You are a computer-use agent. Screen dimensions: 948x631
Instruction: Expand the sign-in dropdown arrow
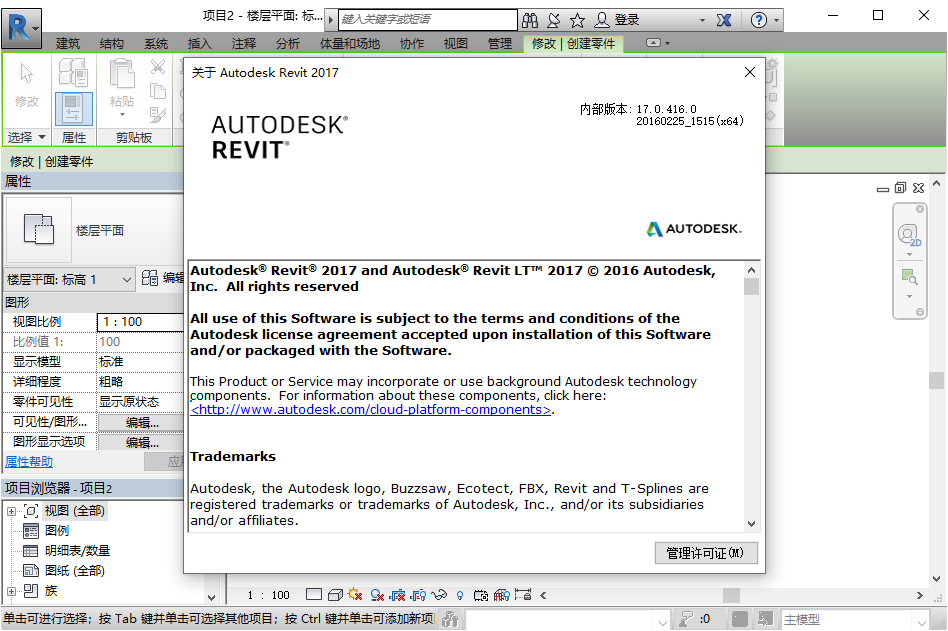click(702, 21)
